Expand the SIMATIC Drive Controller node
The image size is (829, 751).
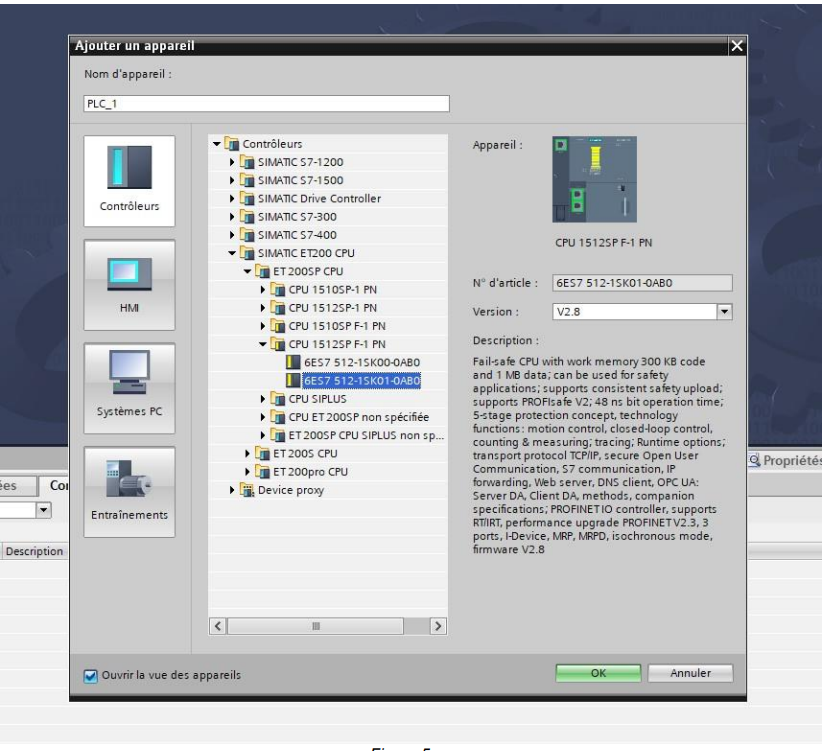pos(232,198)
